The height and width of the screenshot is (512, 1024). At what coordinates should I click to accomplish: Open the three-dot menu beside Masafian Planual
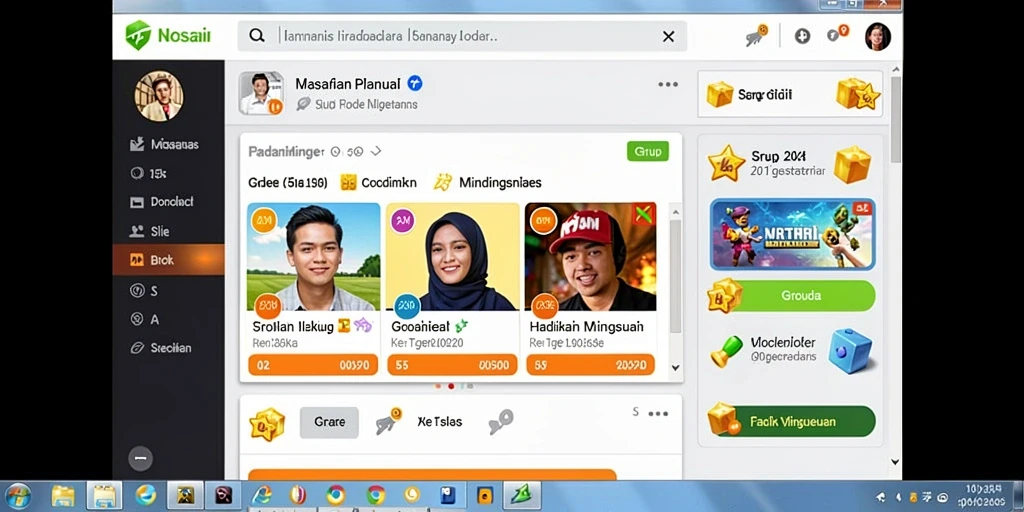668,84
